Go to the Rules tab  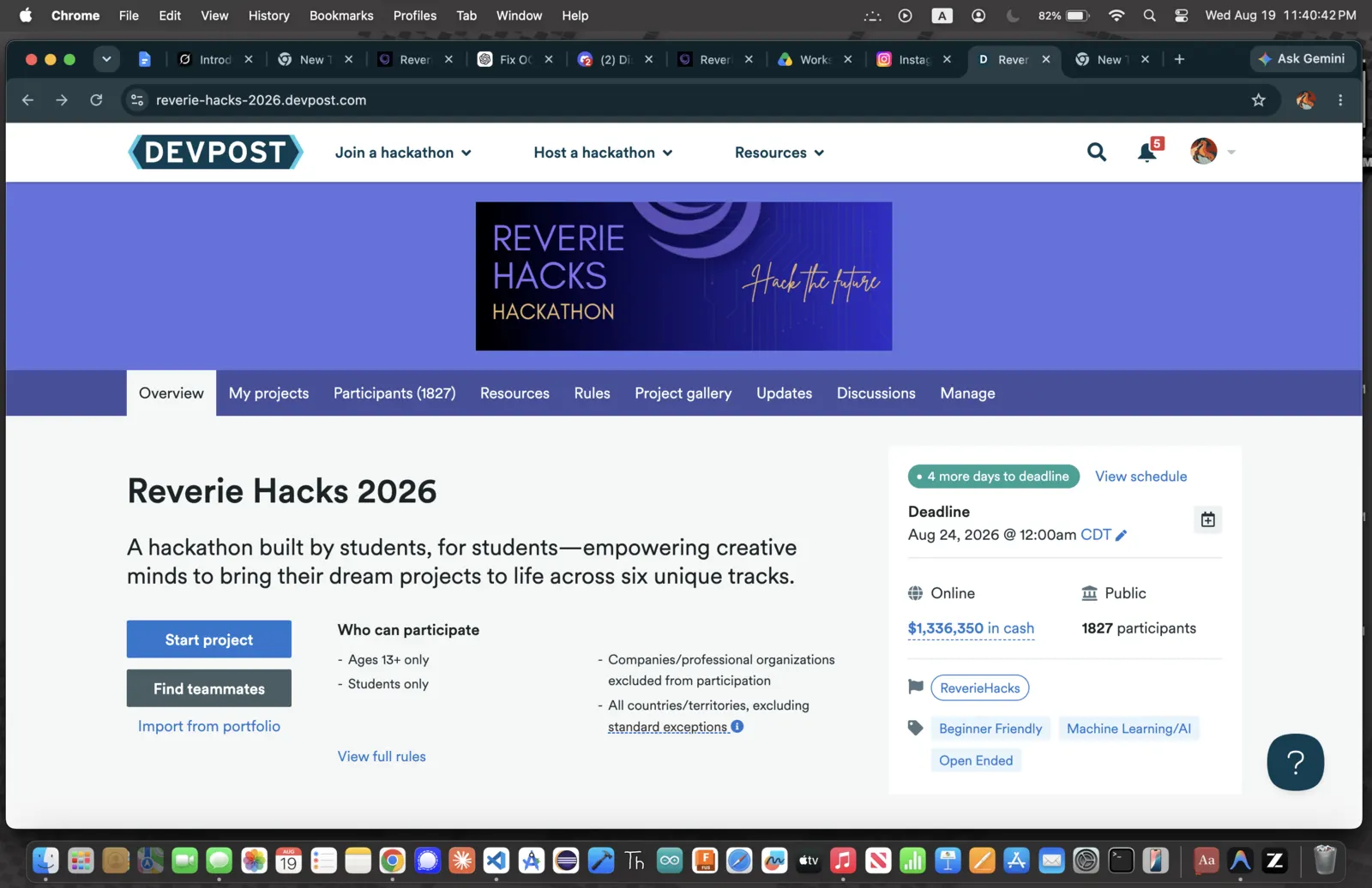tap(593, 393)
